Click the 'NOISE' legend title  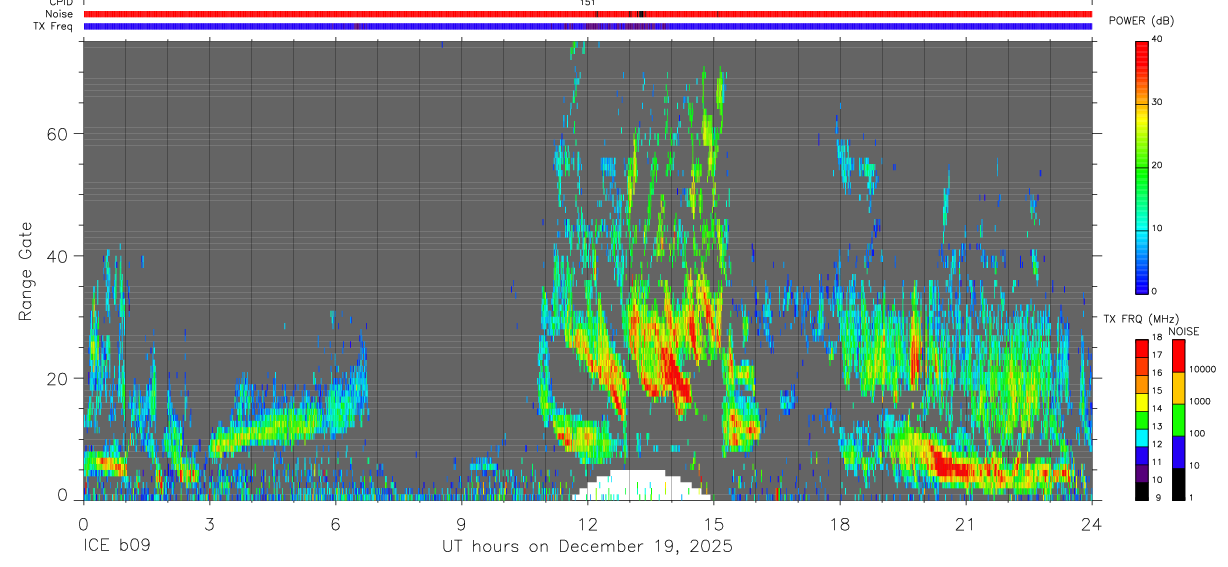pos(1184,331)
